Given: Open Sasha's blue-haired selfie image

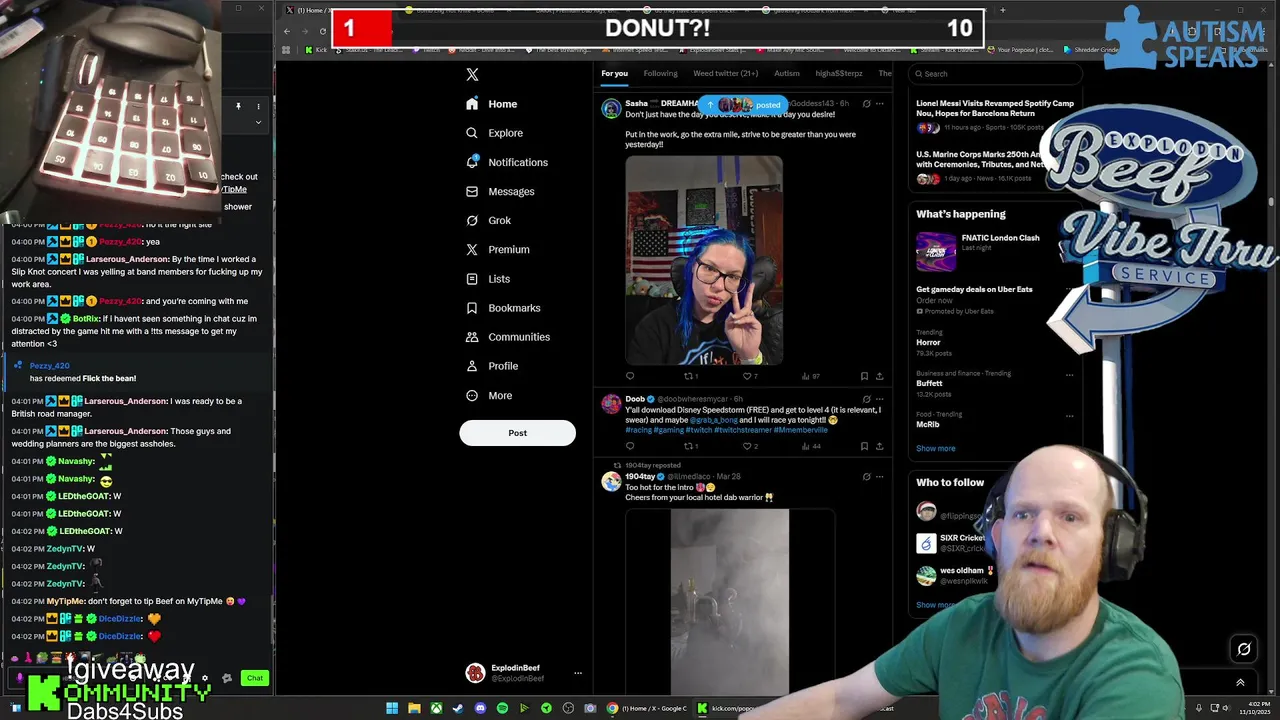Looking at the screenshot, I should (704, 261).
